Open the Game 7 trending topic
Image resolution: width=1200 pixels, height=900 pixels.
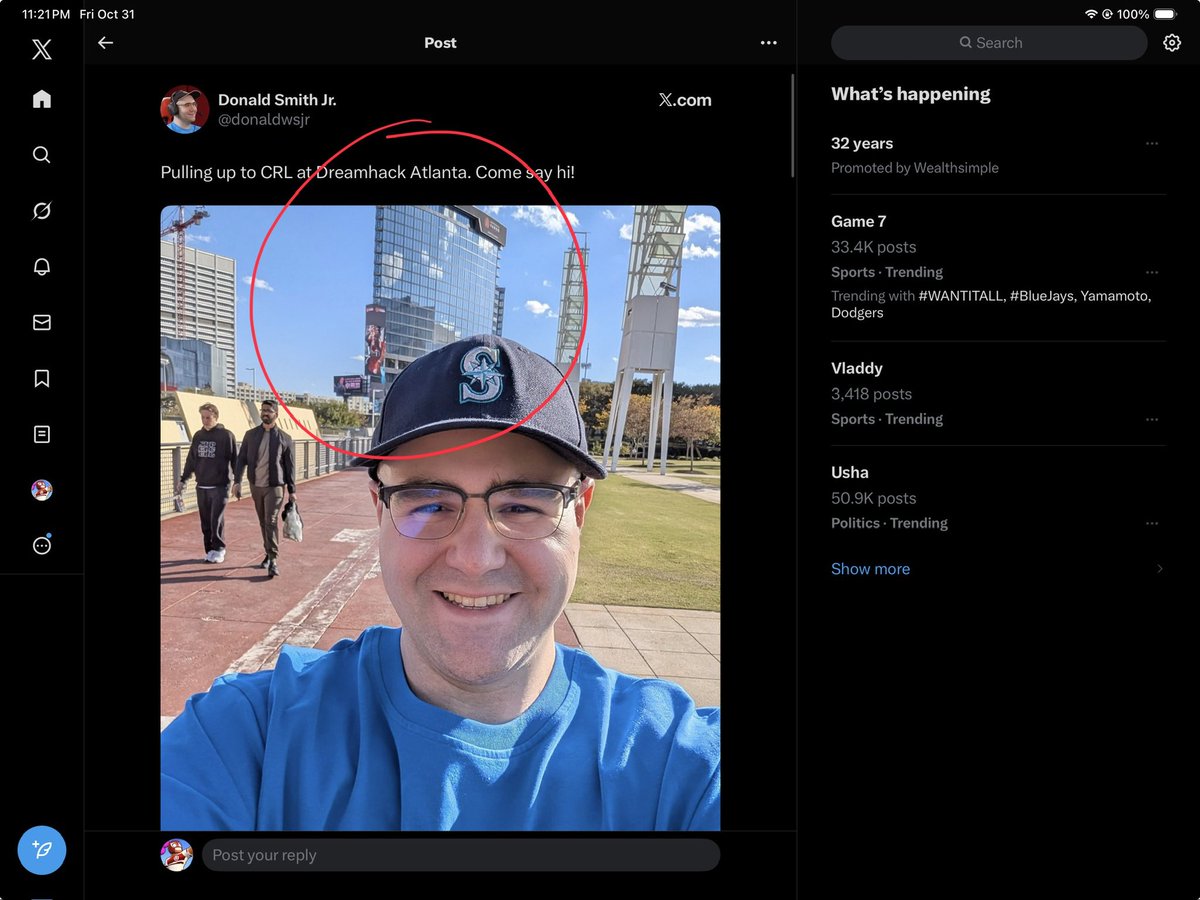(x=858, y=222)
